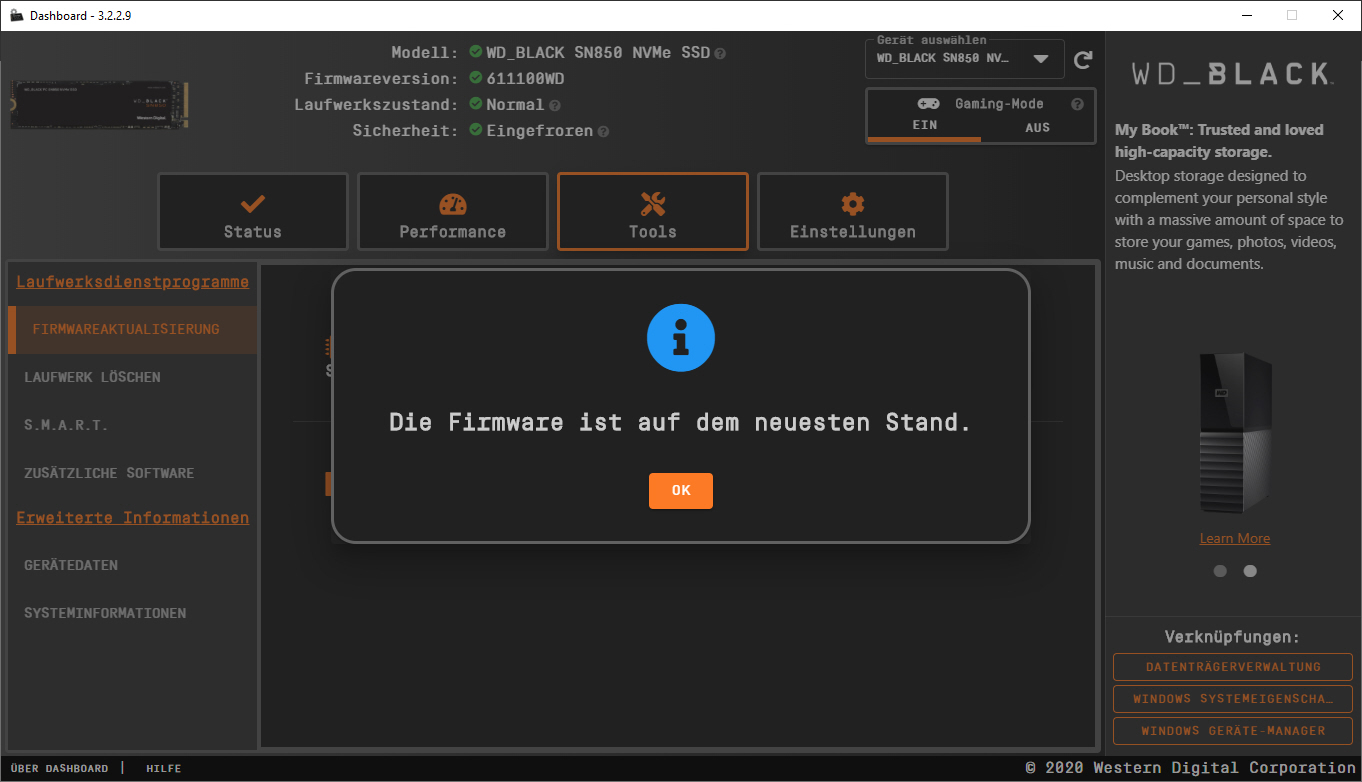
Task: Open Windows Geräte-Manager shortcut
Action: [x=1233, y=731]
